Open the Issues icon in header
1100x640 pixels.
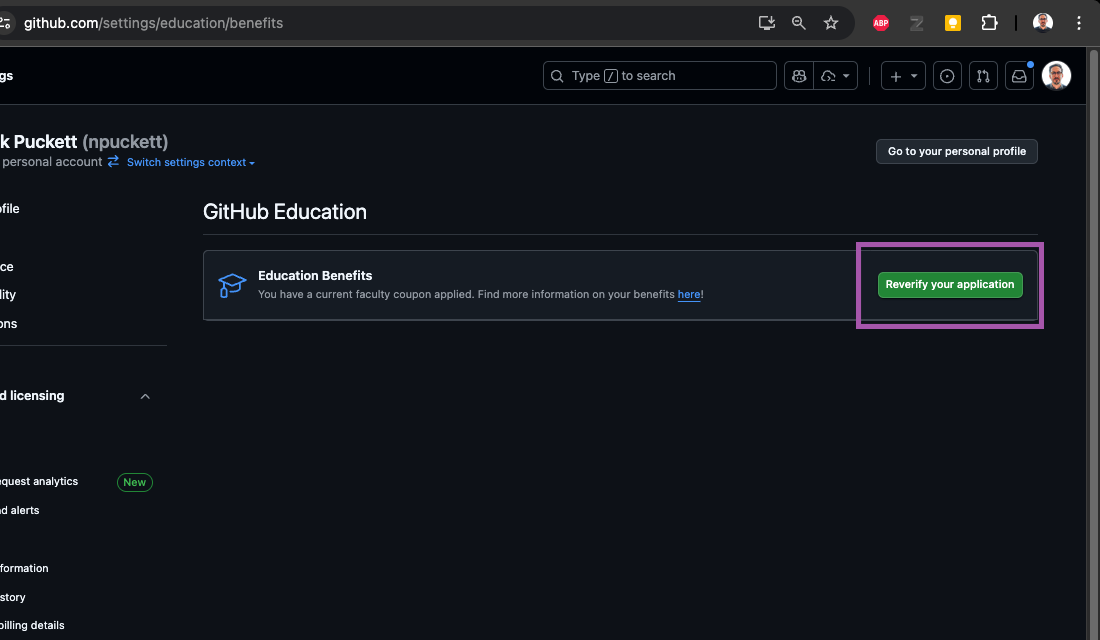point(947,76)
